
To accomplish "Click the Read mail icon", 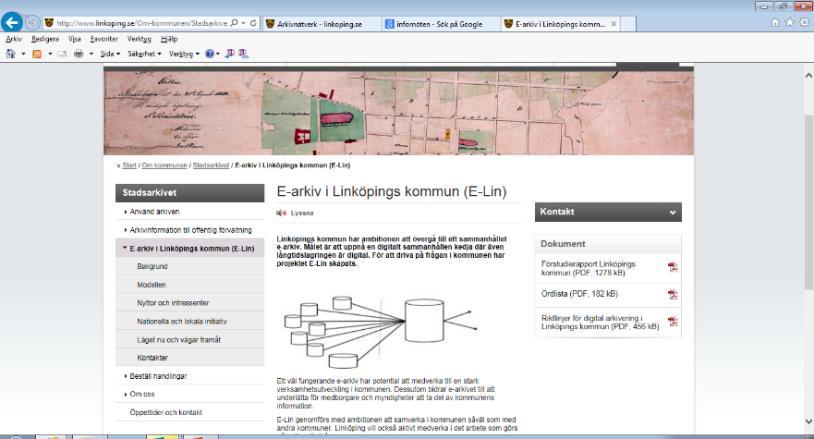I will coord(62,53).
